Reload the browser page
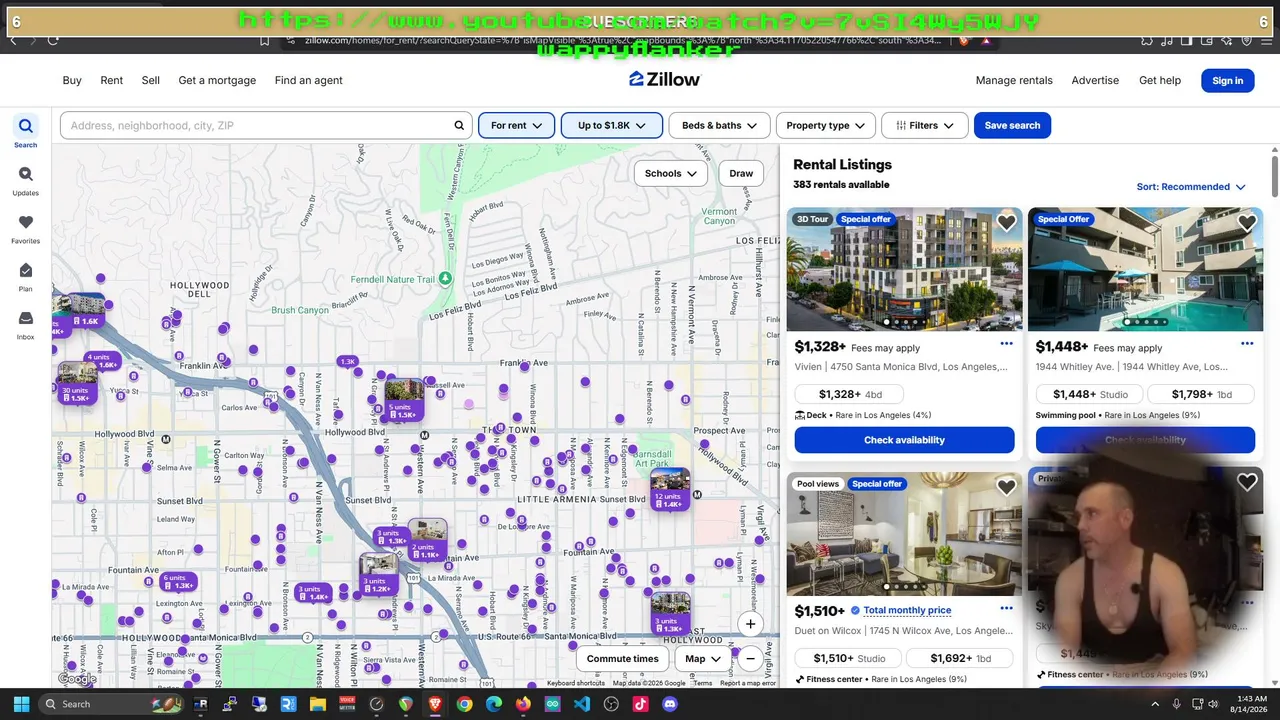Viewport: 1280px width, 720px height. [52, 40]
